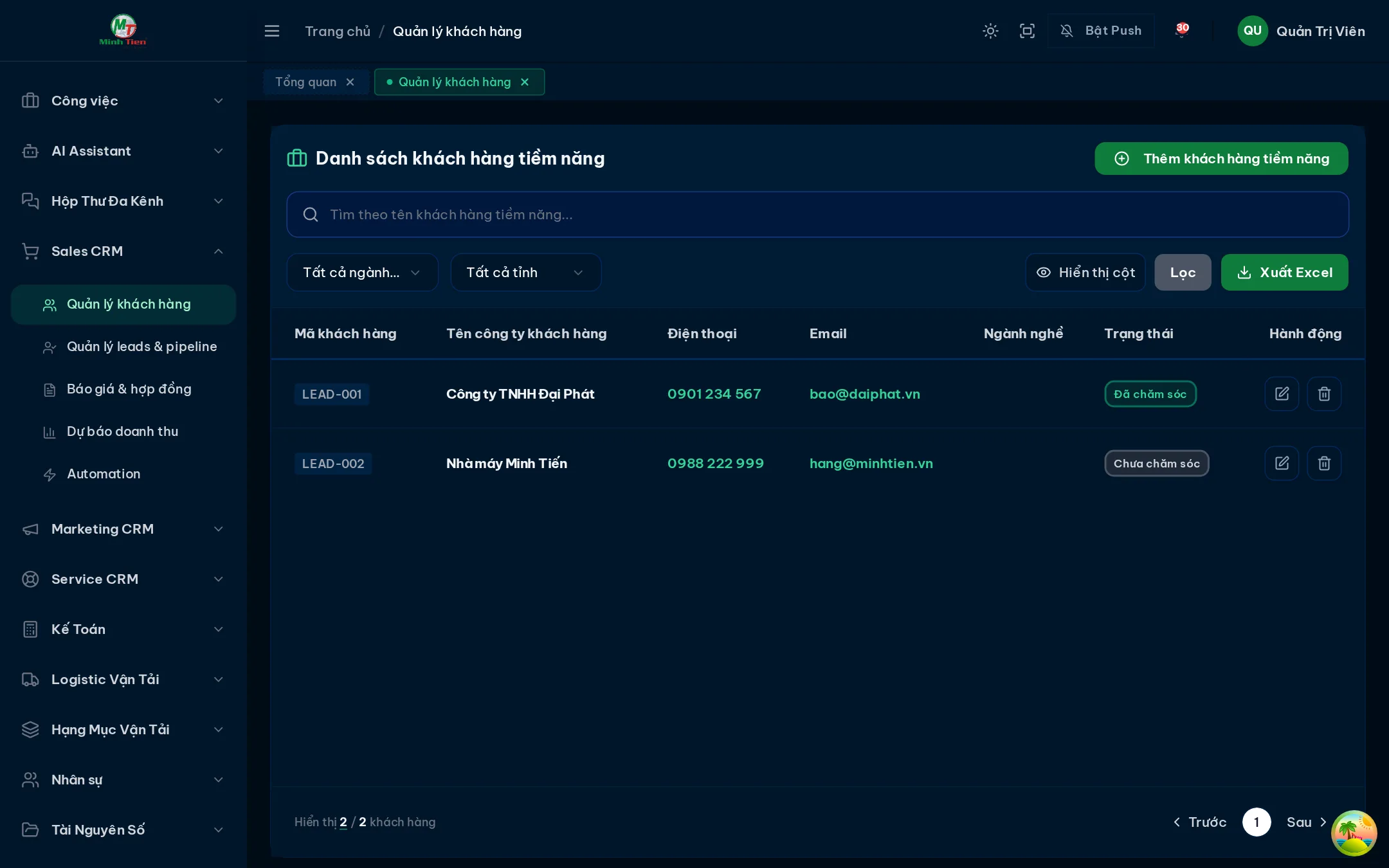Screen dimensions: 1389x868
Task: Click the tropical island floating icon
Action: click(x=1354, y=833)
